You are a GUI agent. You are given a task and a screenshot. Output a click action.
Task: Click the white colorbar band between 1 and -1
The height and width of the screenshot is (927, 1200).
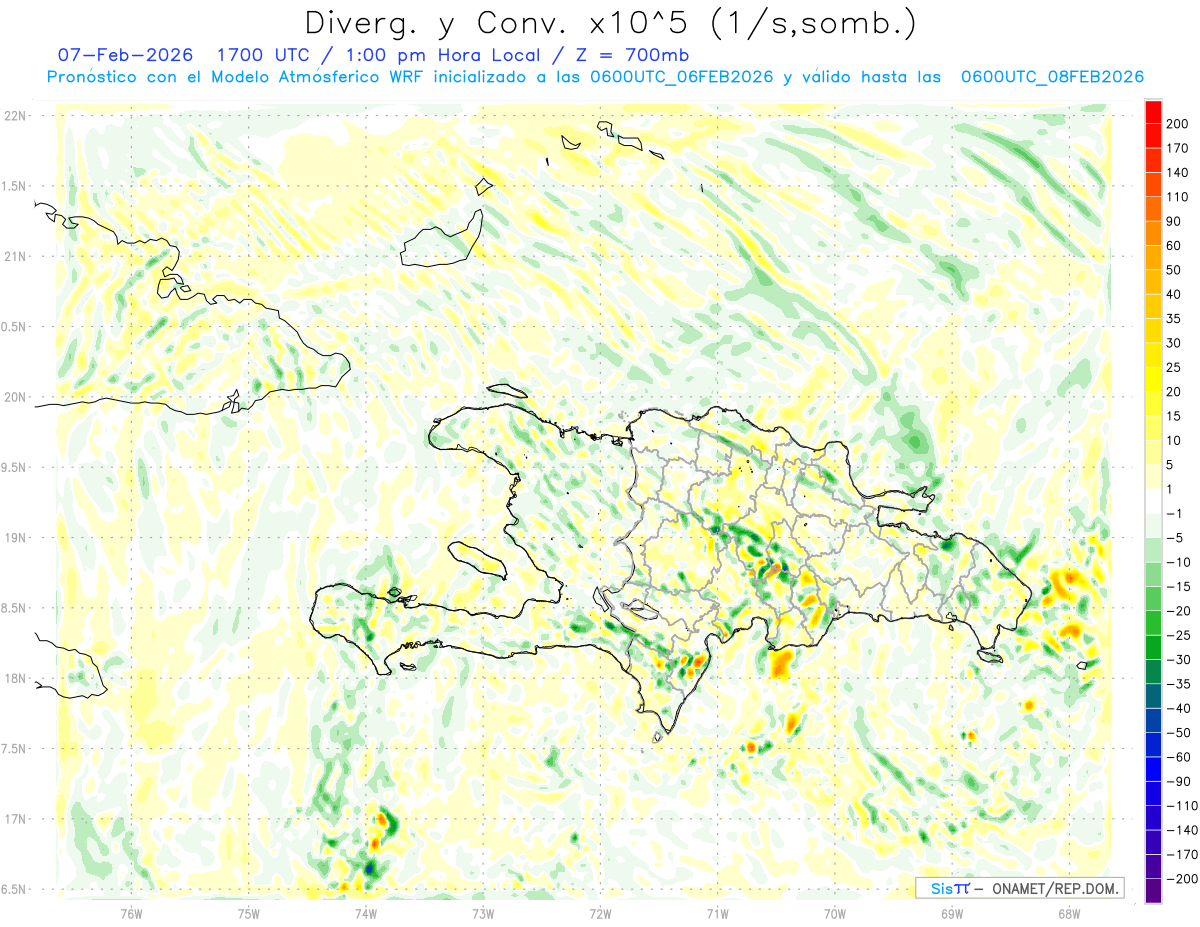point(1153,501)
